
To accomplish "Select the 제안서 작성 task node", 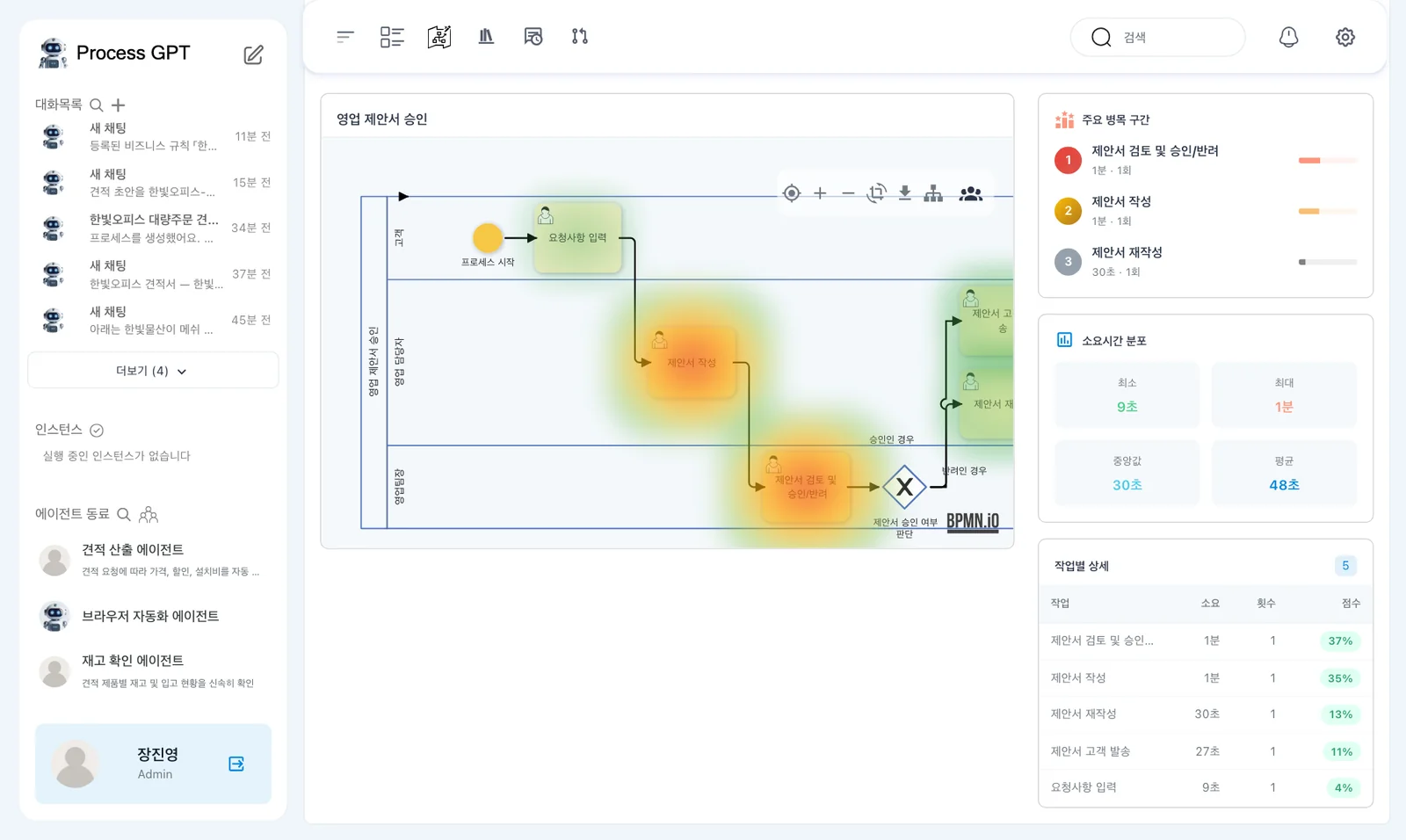I will click(692, 362).
